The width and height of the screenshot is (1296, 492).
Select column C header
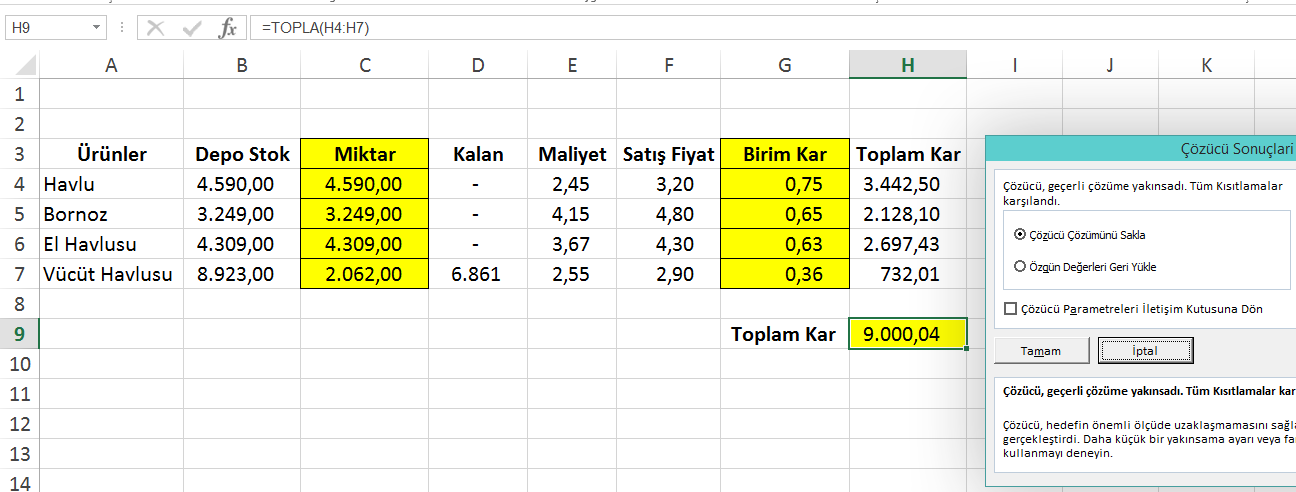[365, 65]
